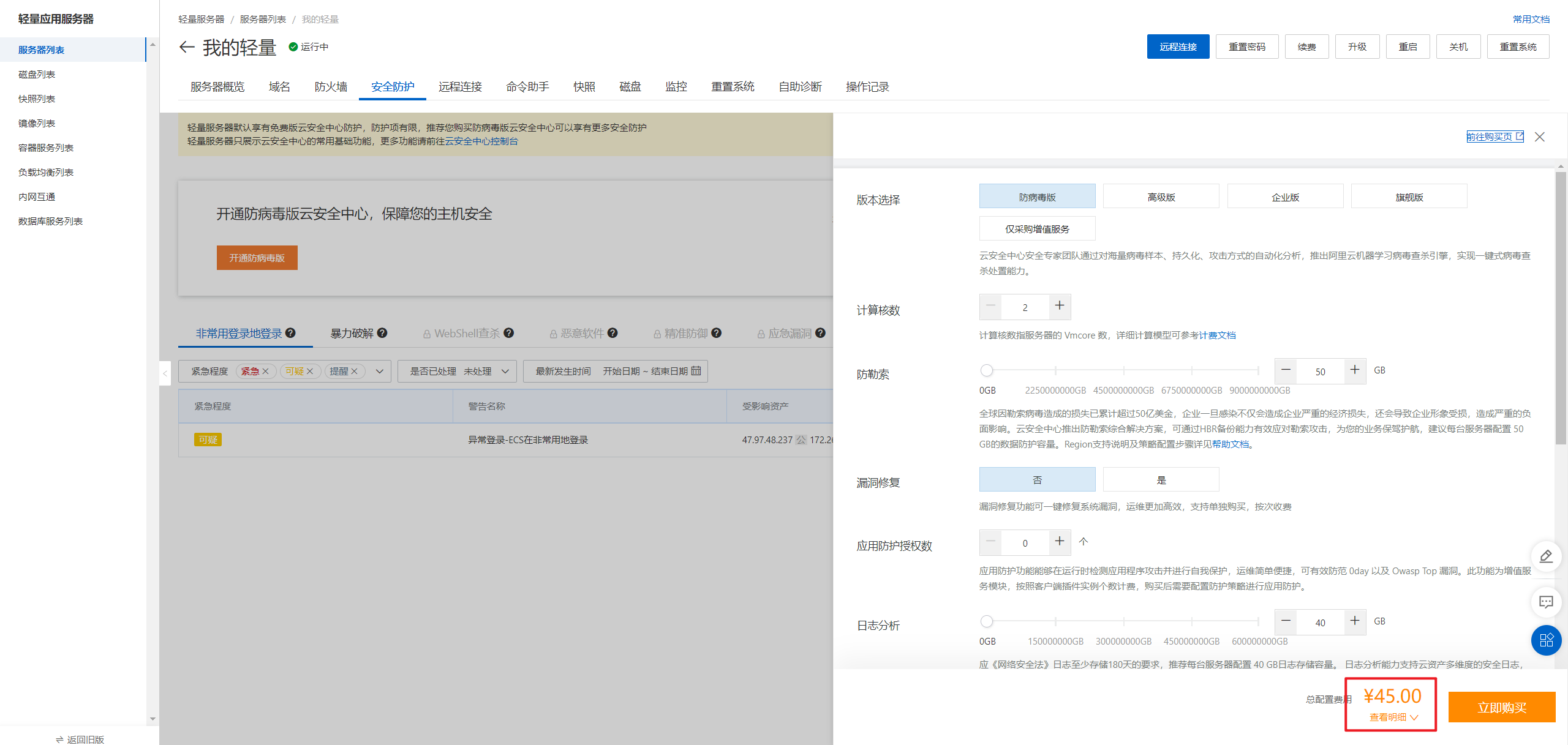This screenshot has height=745, width=1568.
Task: Open the date range calendar icon
Action: [696, 371]
